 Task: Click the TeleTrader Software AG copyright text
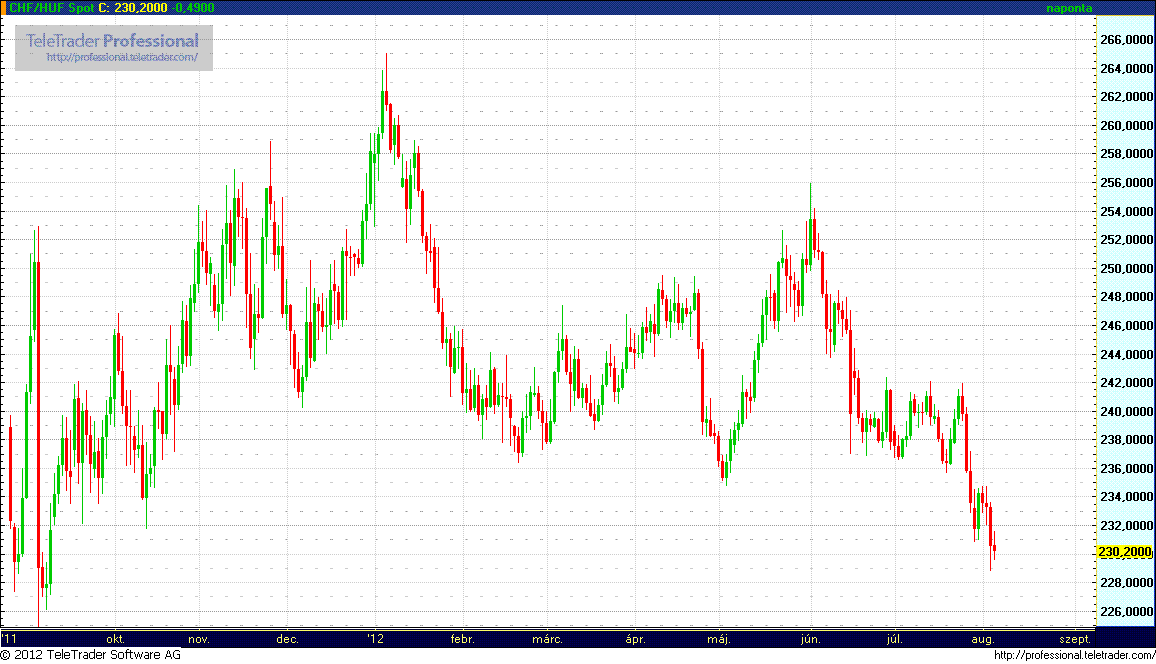coord(91,655)
